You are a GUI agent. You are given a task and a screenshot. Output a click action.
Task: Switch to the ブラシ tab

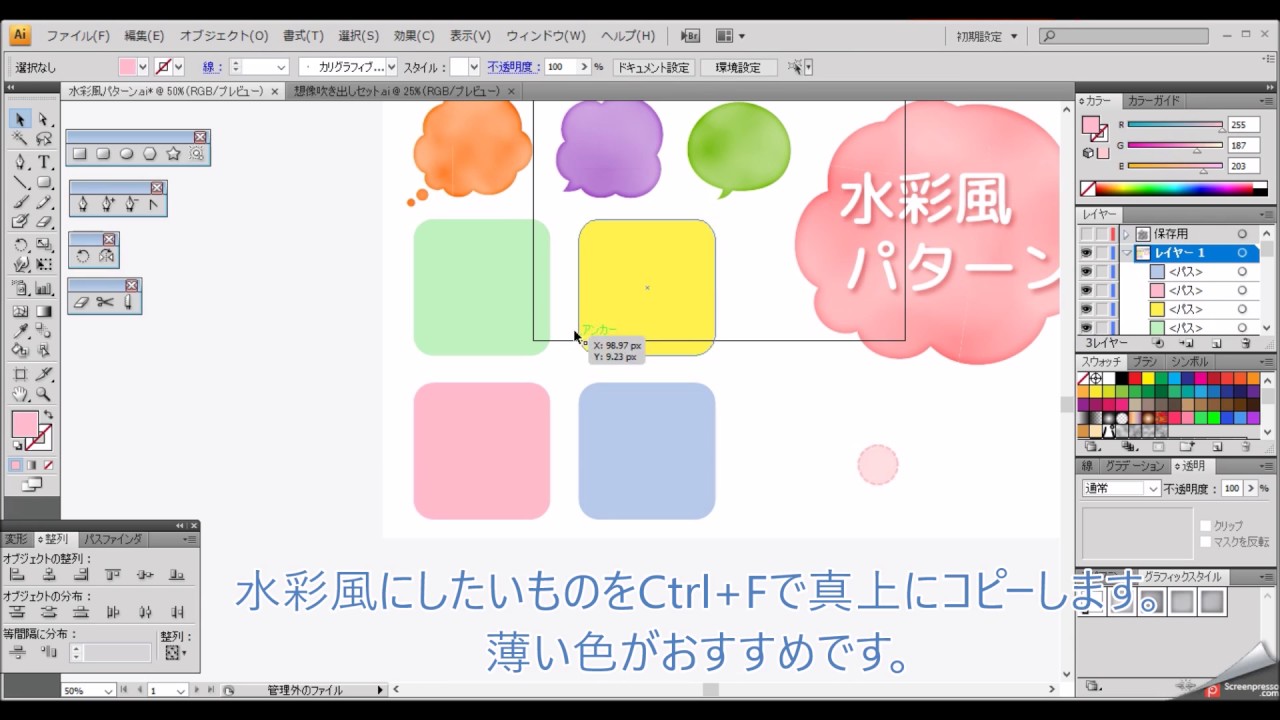pyautogui.click(x=1144, y=362)
